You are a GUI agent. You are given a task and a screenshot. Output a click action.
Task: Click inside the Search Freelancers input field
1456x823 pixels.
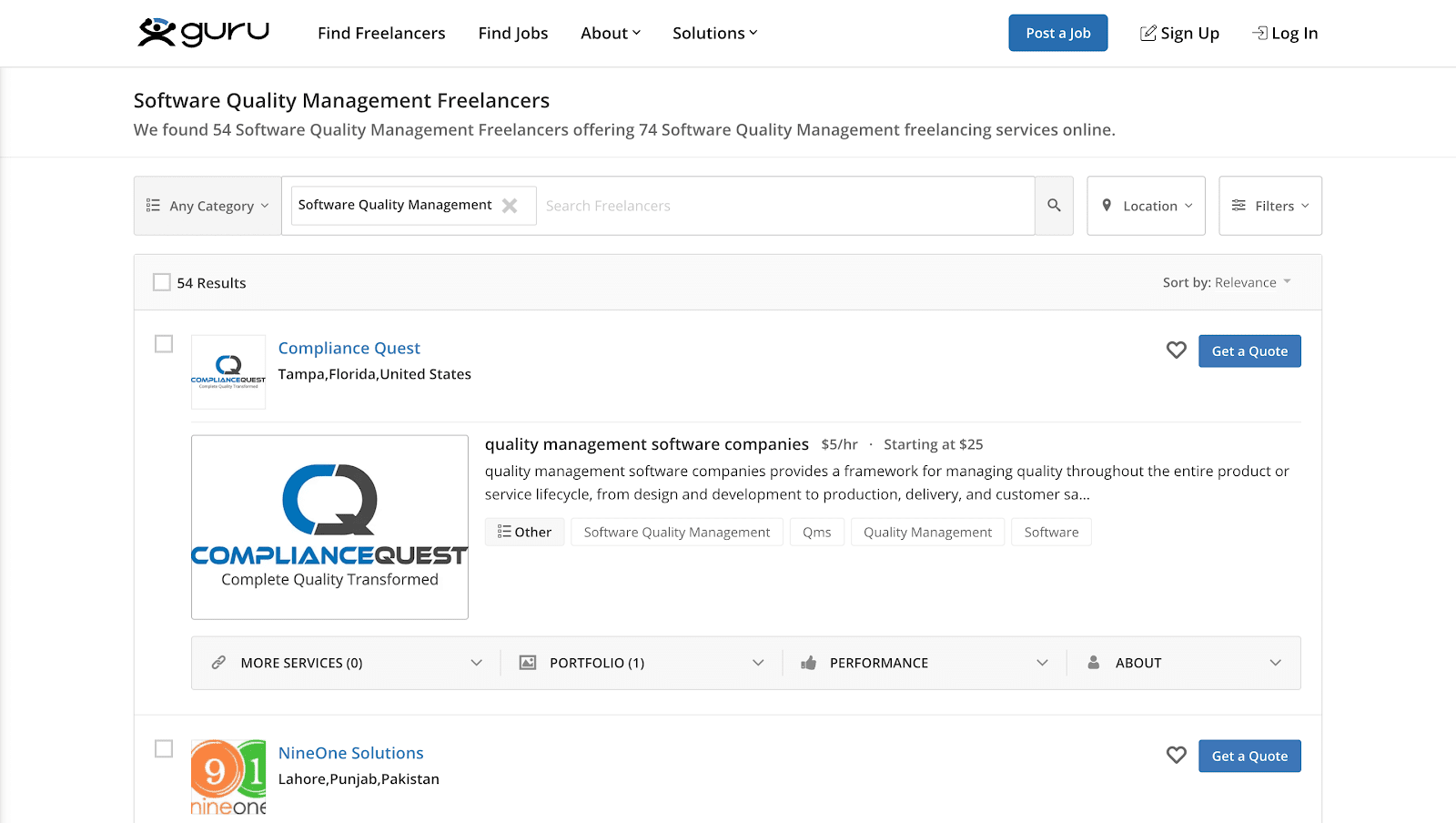(783, 206)
